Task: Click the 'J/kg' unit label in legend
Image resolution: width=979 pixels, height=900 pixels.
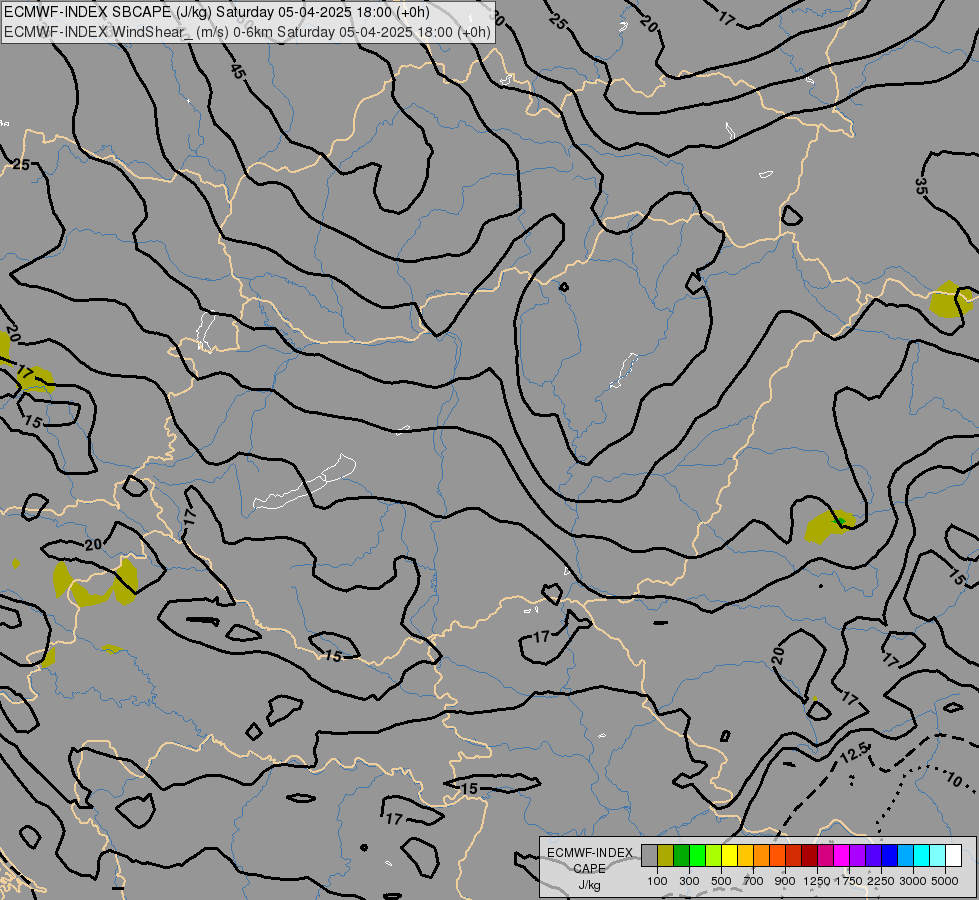Action: coord(589,886)
